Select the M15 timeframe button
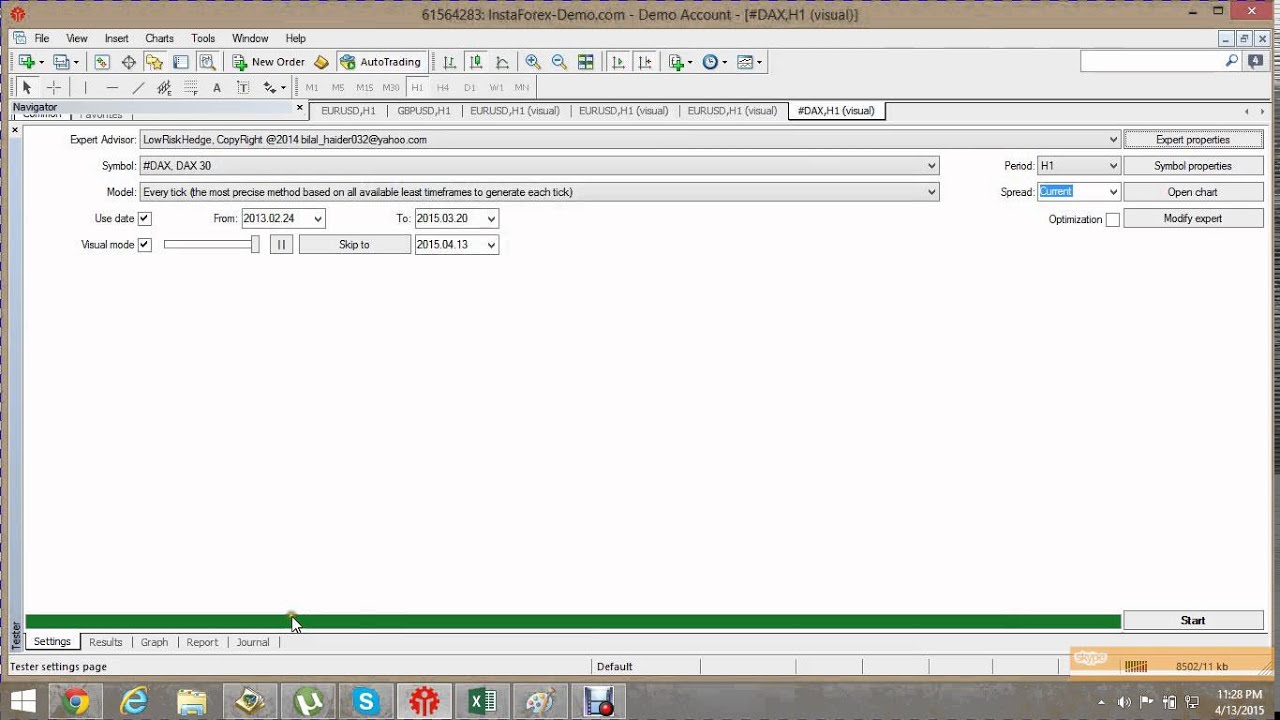The width and height of the screenshot is (1280, 720). pyautogui.click(x=364, y=87)
